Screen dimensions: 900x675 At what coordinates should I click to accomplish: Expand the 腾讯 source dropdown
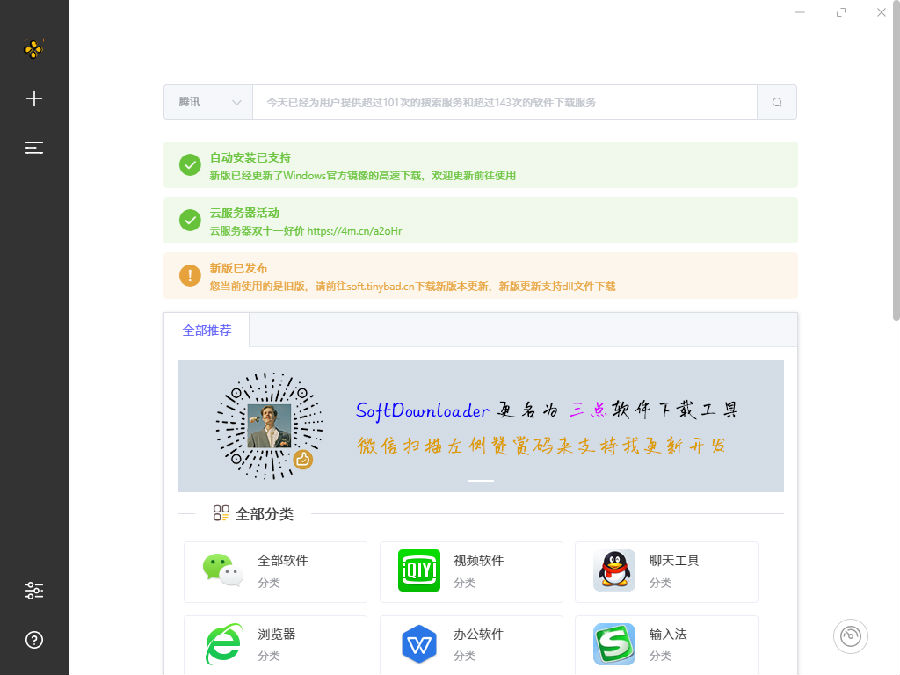click(208, 102)
